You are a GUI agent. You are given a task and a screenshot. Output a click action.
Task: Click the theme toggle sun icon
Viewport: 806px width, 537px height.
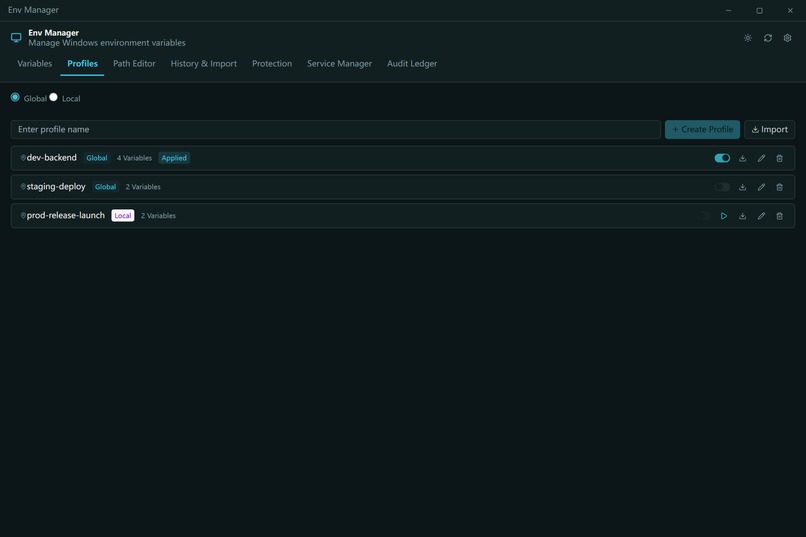coord(747,38)
